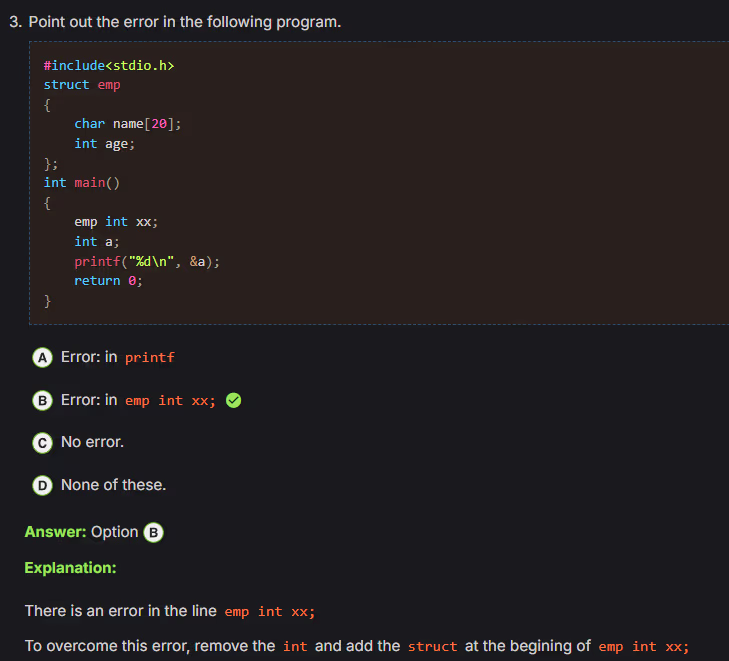Click the green correct-answer checkmark icon
Image resolution: width=729 pixels, height=661 pixels.
tap(233, 401)
